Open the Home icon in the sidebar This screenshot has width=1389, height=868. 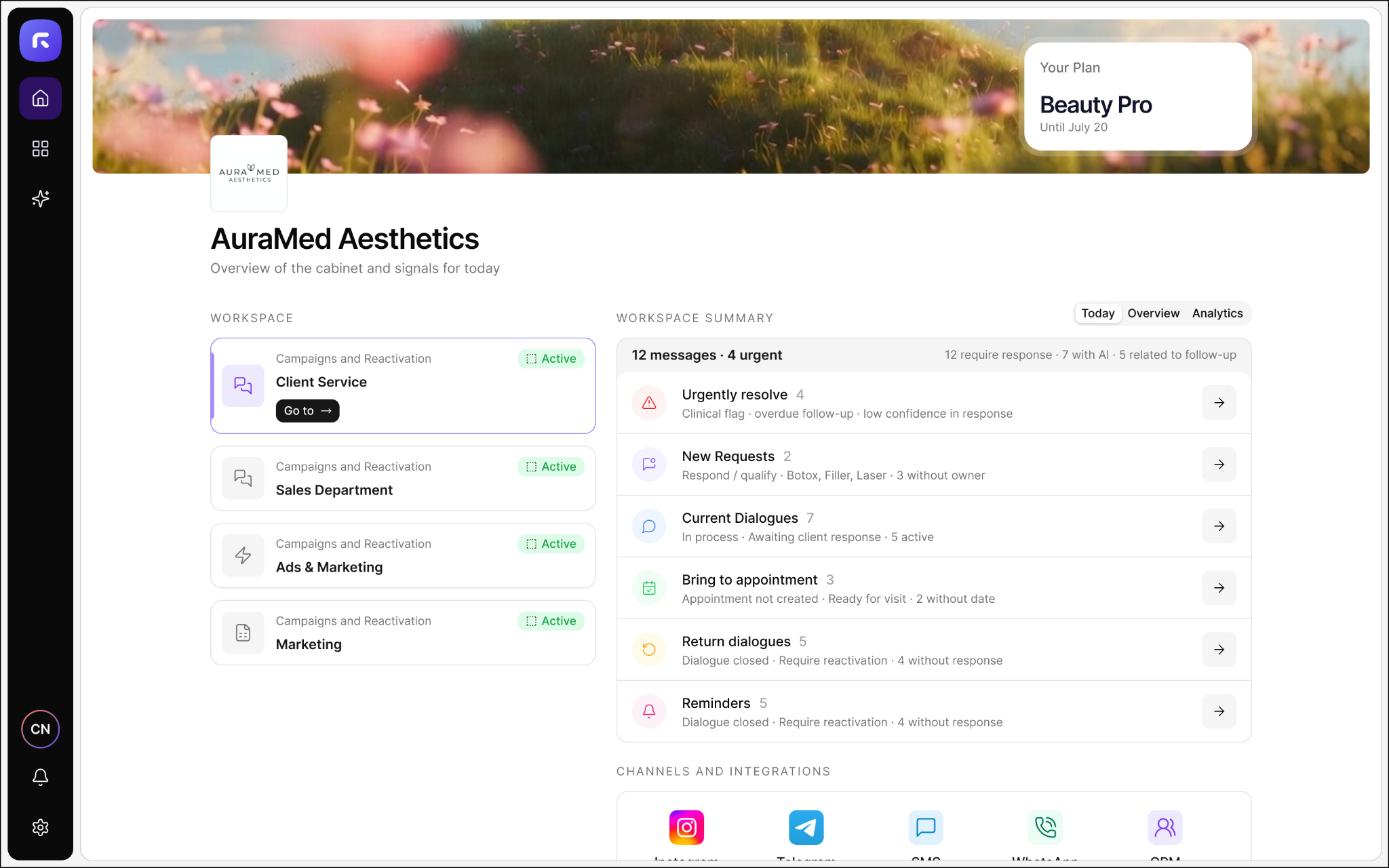(x=41, y=98)
